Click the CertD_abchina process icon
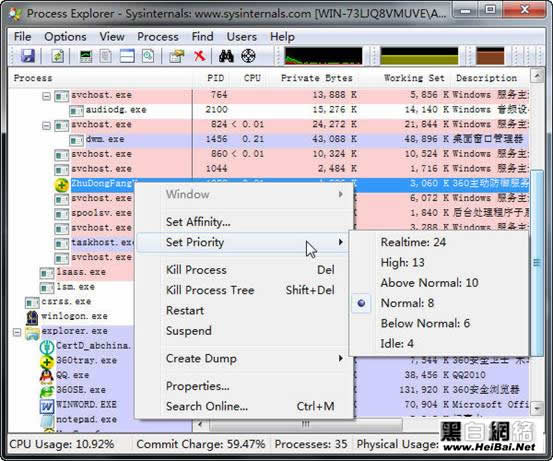The height and width of the screenshot is (461, 553). pos(47,347)
